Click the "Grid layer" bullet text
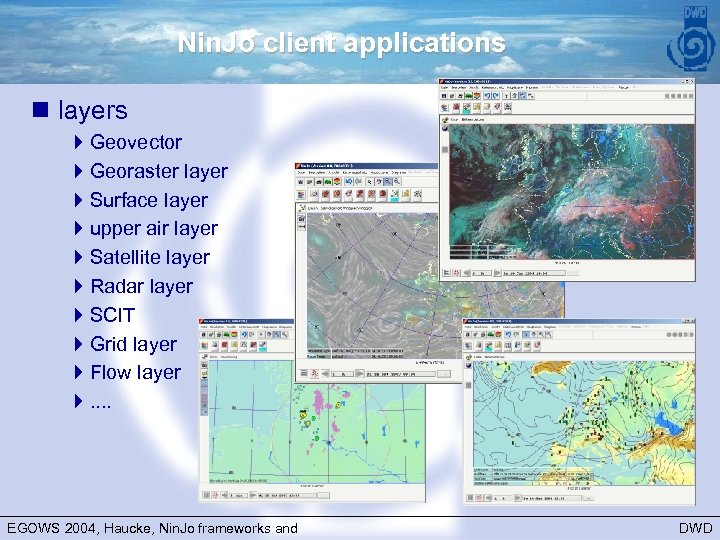The image size is (720, 540). click(133, 344)
